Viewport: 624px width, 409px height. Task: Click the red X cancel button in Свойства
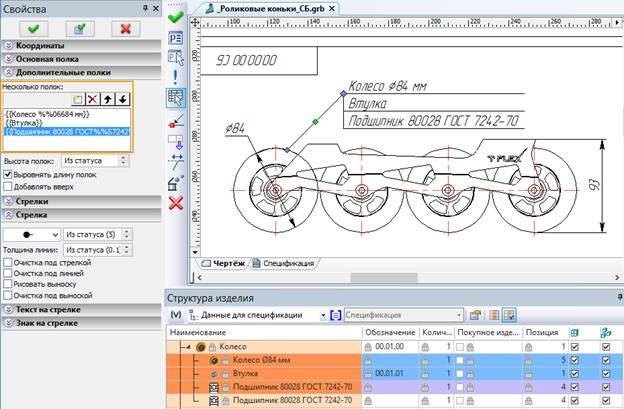coord(125,29)
